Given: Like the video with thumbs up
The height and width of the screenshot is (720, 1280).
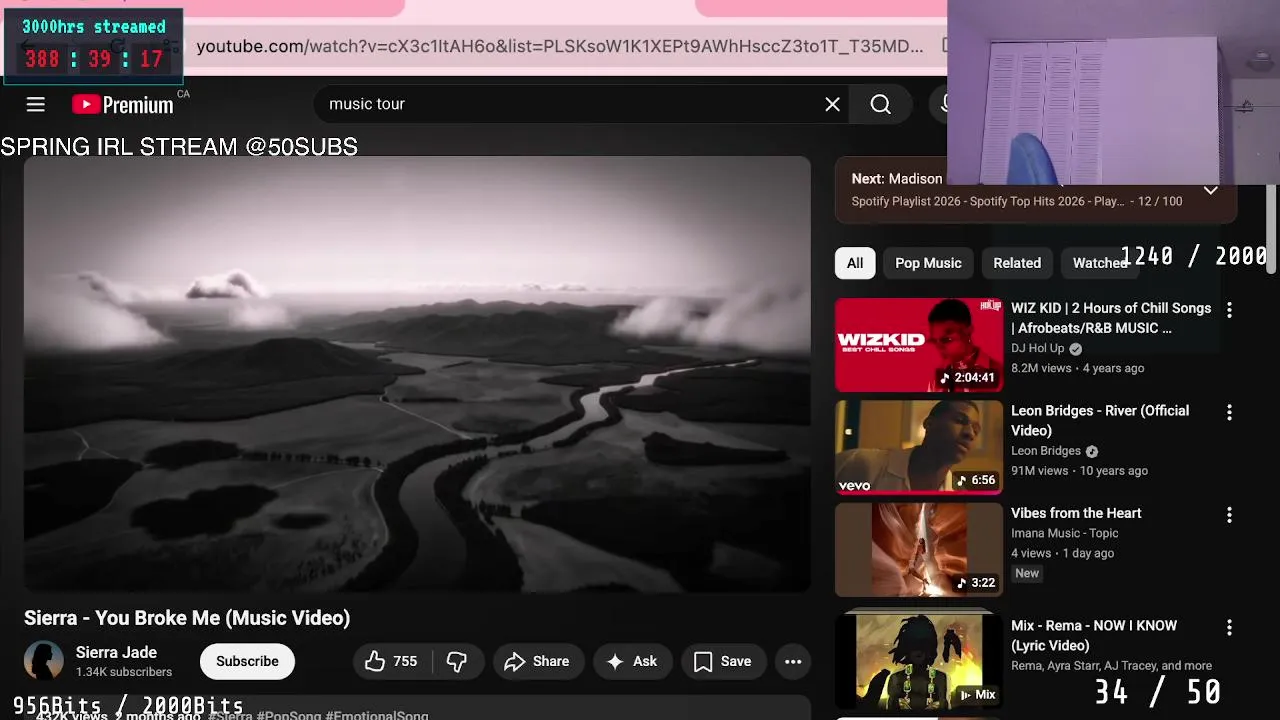Looking at the screenshot, I should (x=391, y=661).
